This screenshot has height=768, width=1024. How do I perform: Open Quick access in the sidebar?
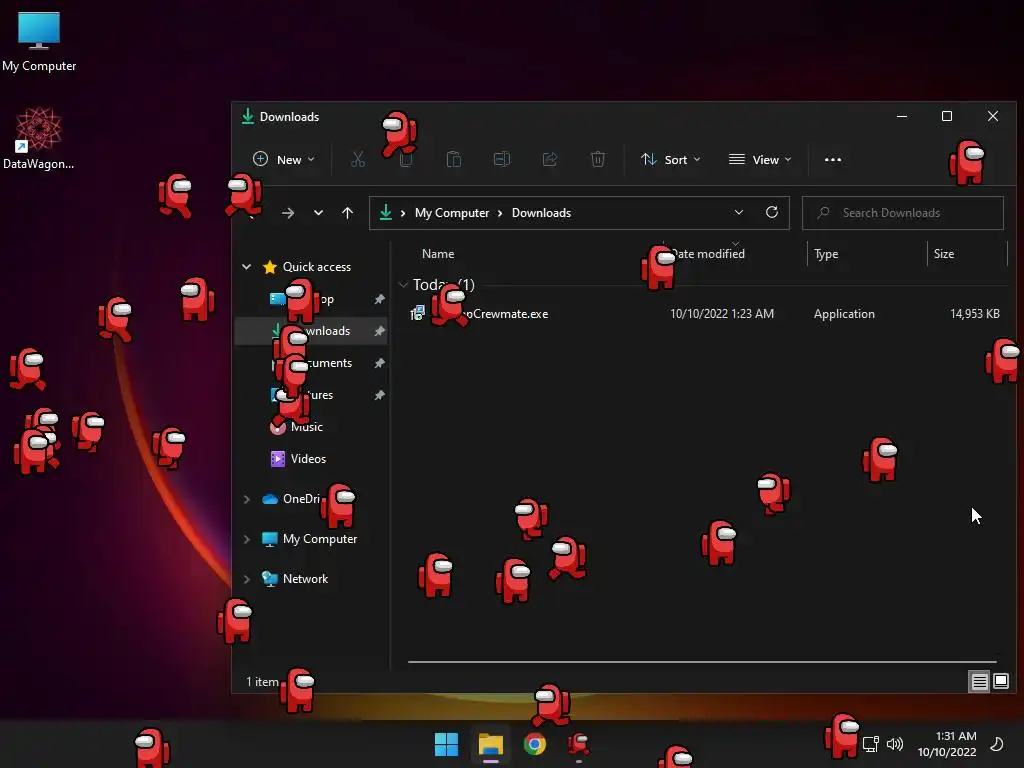click(x=317, y=266)
